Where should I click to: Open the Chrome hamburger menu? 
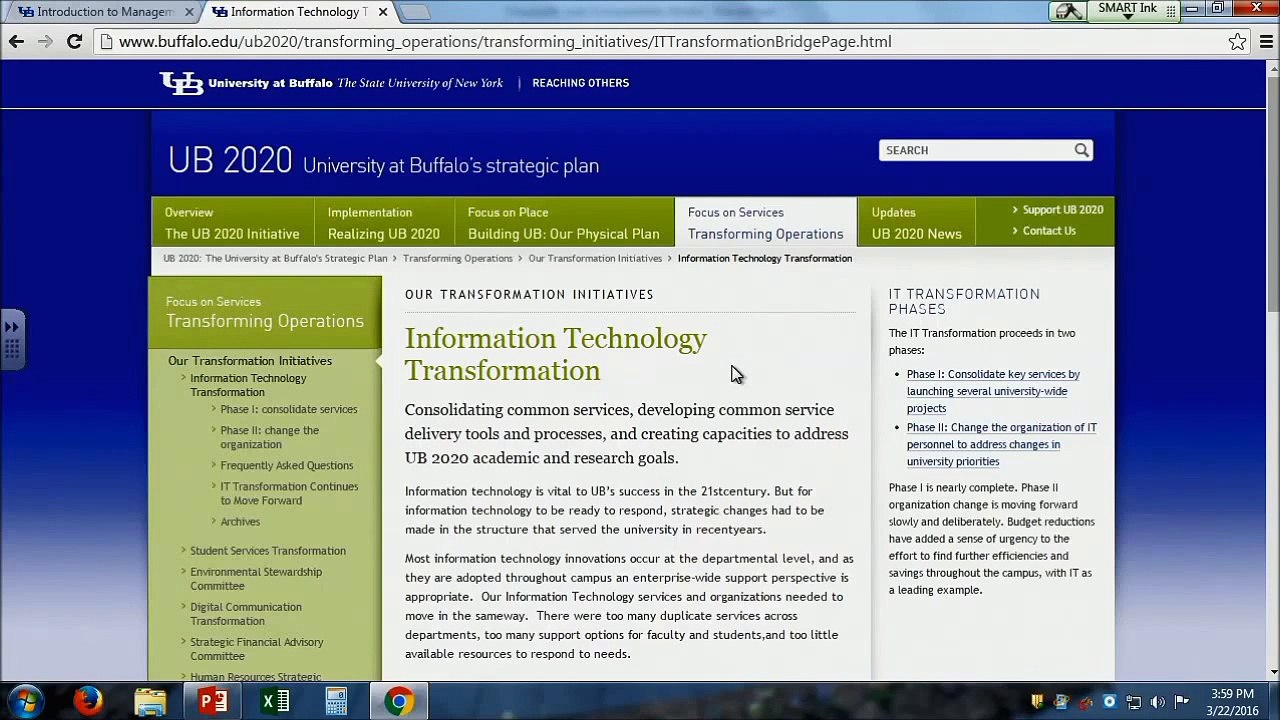[1266, 41]
